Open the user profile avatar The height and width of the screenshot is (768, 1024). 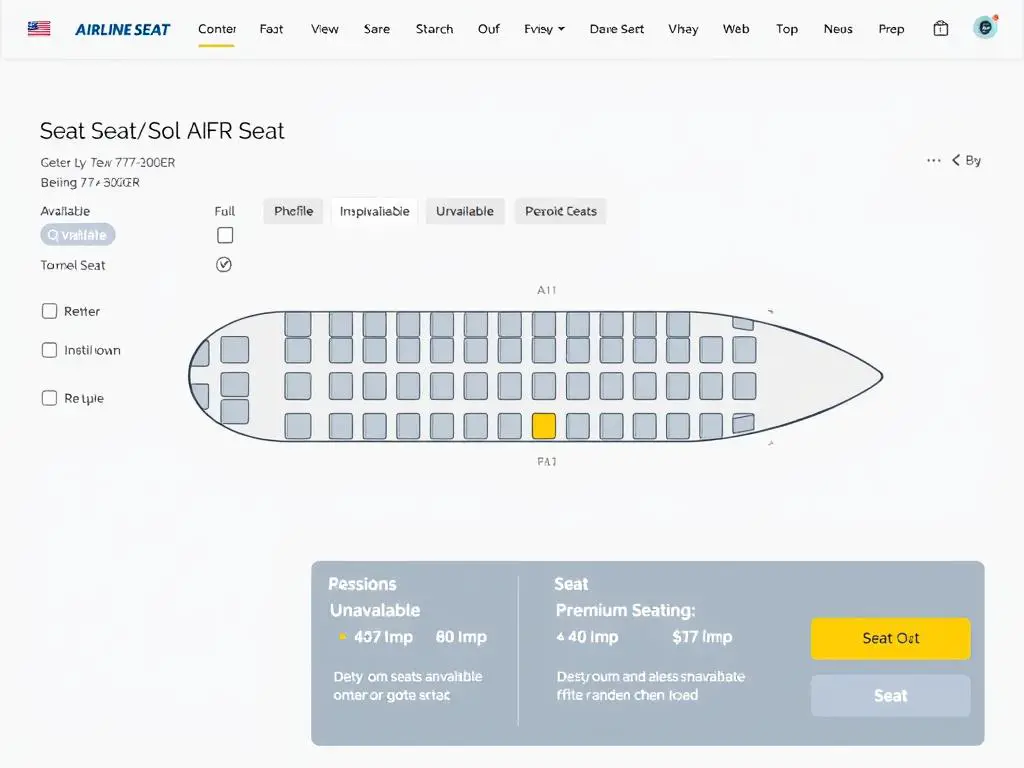click(985, 27)
